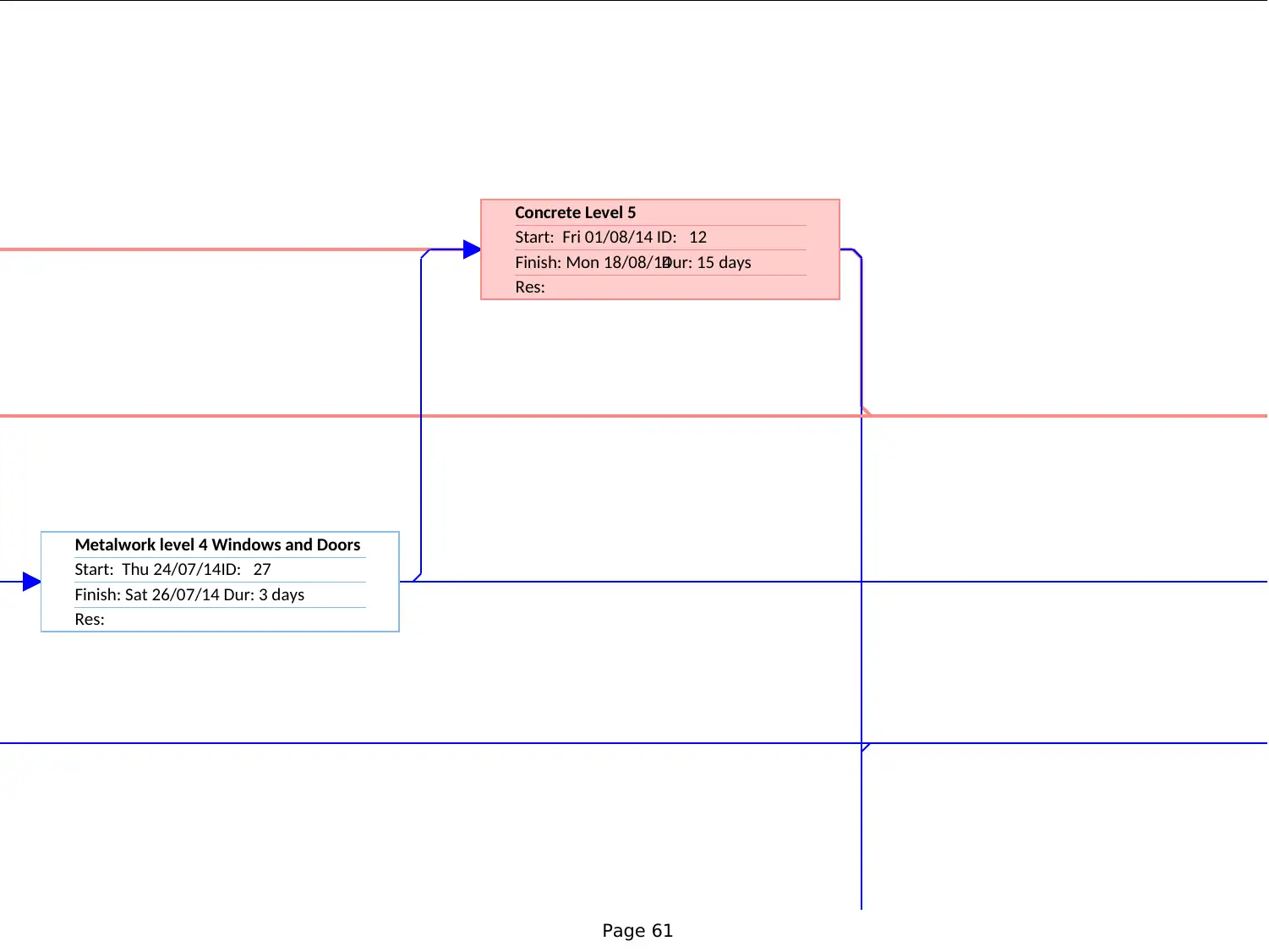Click the ID: 12 value
Screen dimensions: 1269x952
(x=681, y=238)
